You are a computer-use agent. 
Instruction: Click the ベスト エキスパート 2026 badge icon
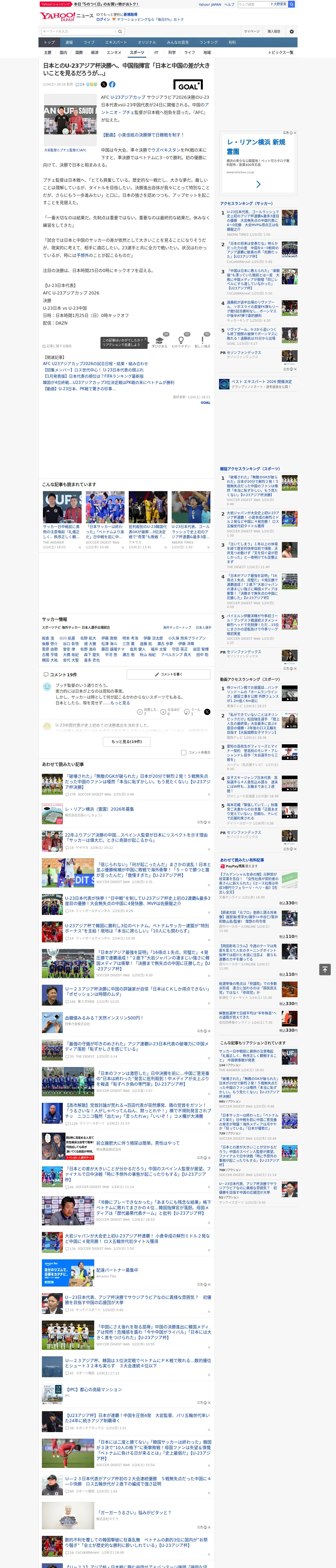225,384
